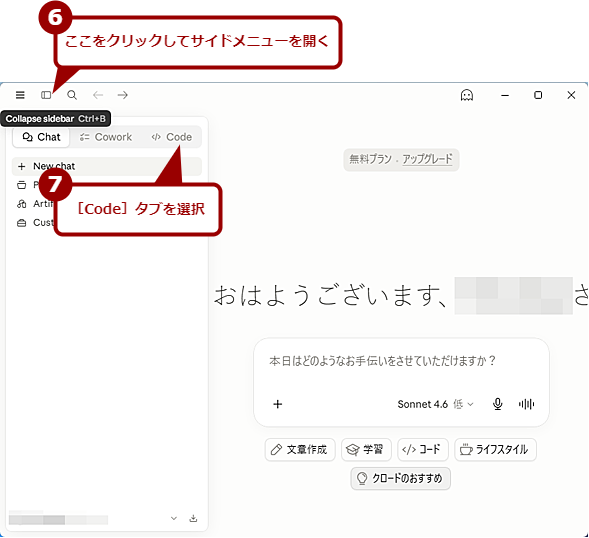Choose the 文章作成 suggestion chip
Screen dimensions: 589x538
click(300, 449)
